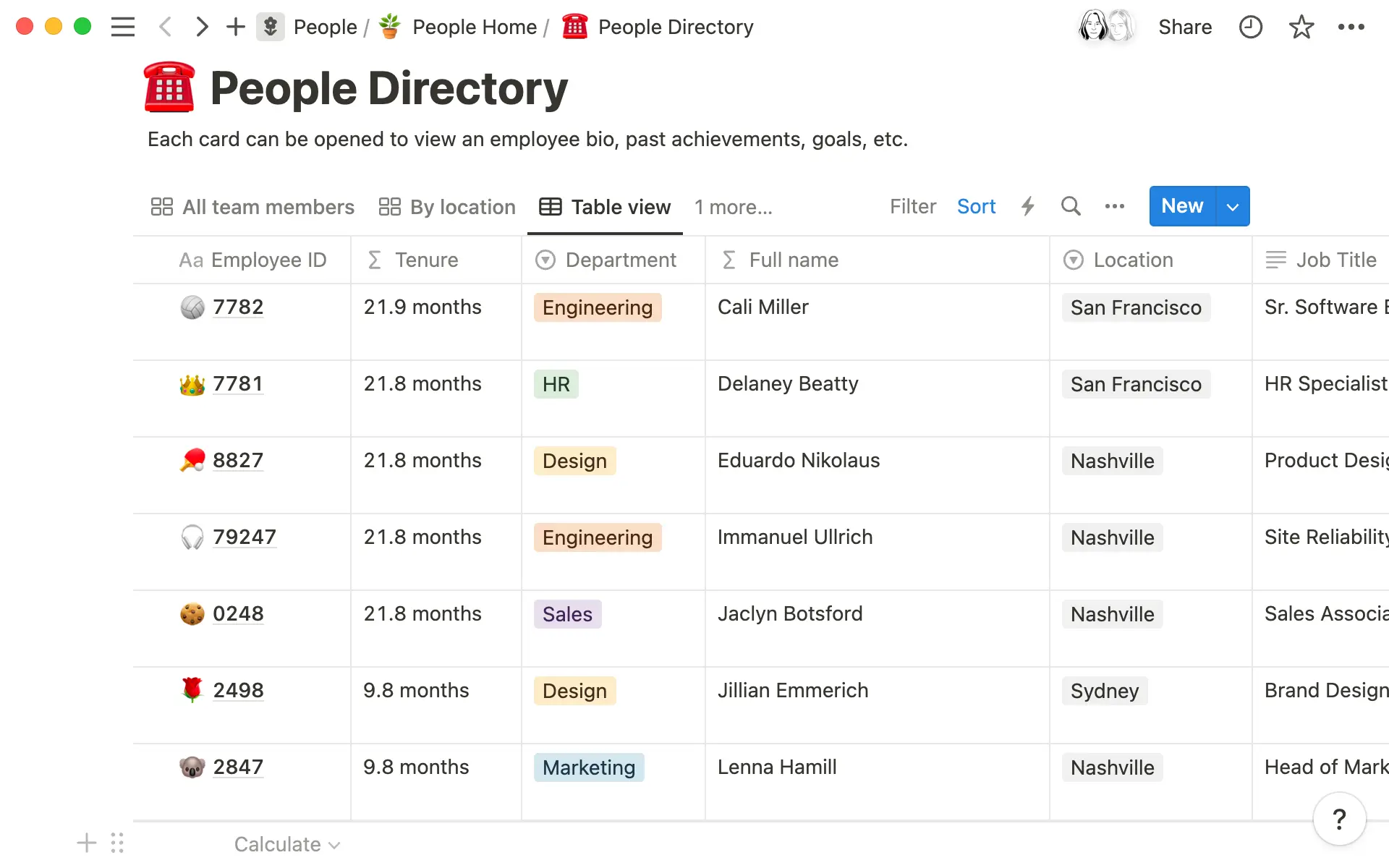Screen dimensions: 1389x868
Task: Click the Share button
Action: pos(1185,27)
